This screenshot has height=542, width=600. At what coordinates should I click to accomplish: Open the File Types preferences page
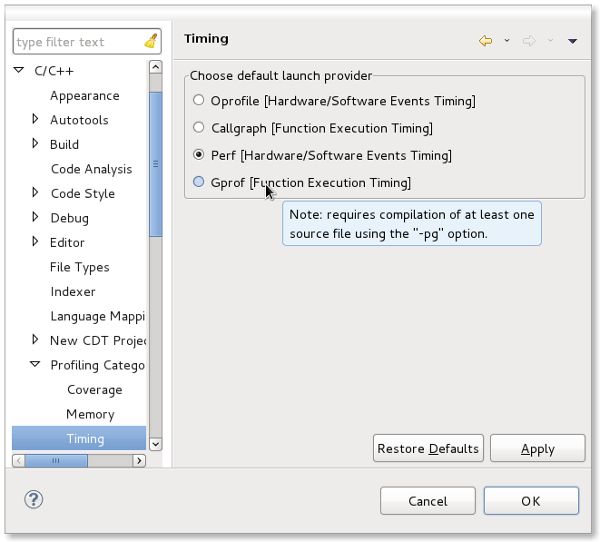[80, 267]
